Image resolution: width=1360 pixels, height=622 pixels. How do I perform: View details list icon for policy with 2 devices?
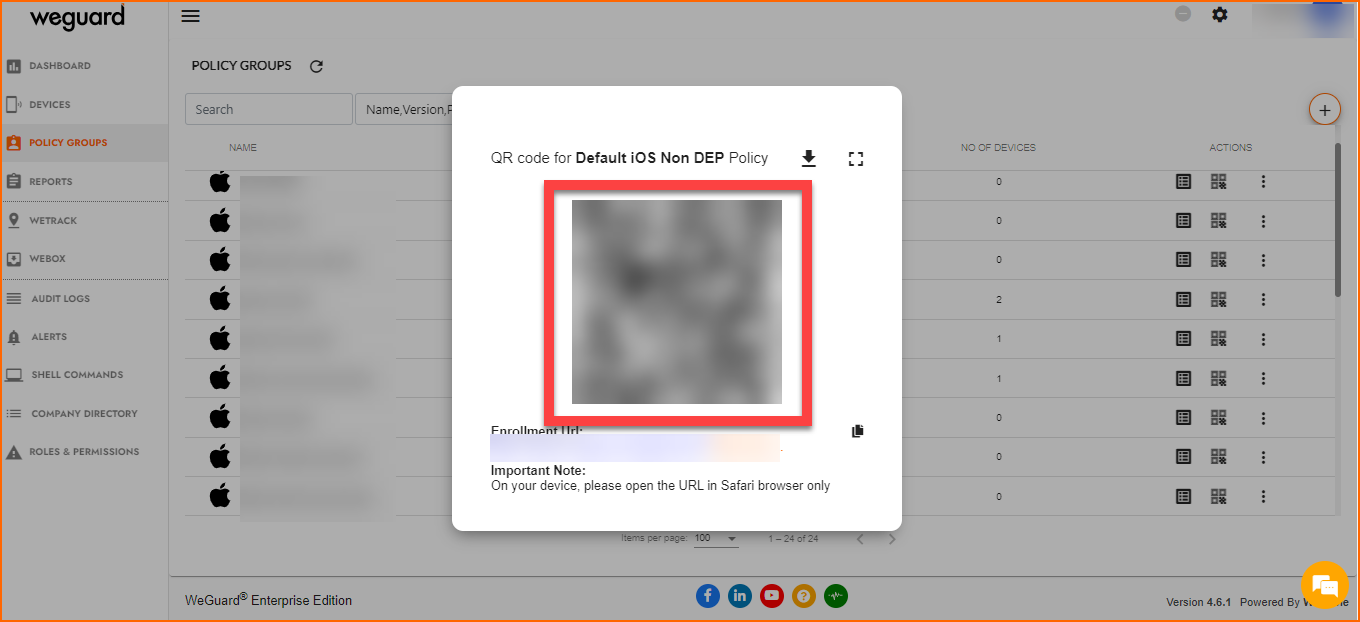(x=1184, y=299)
